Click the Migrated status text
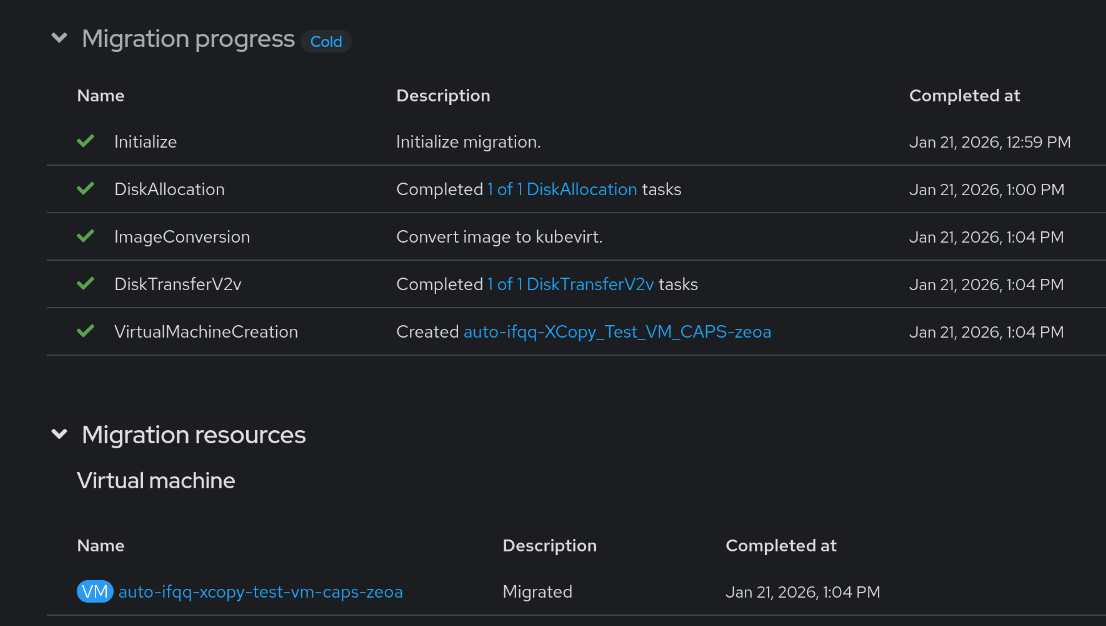The height and width of the screenshot is (626, 1106). [x=537, y=592]
